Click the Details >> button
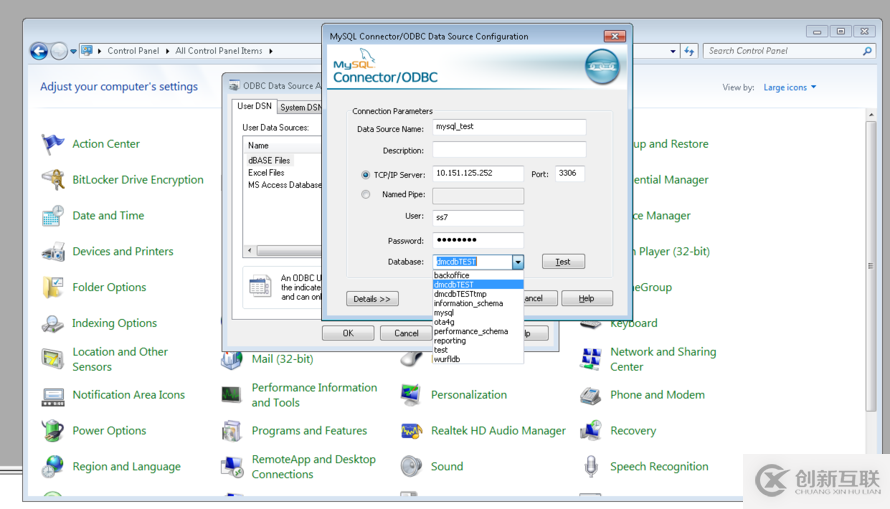 [x=372, y=299]
